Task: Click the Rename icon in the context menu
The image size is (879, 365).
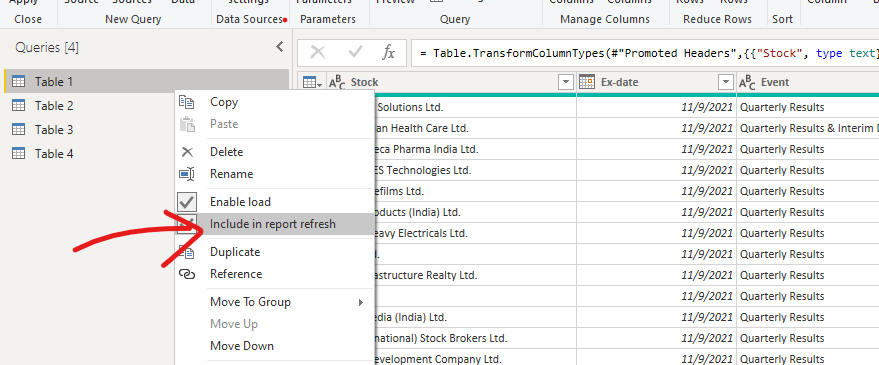Action: (187, 174)
